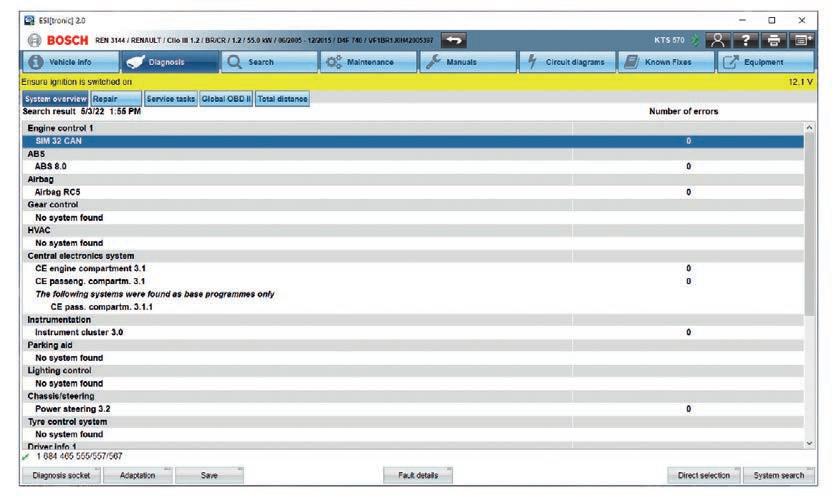The image size is (835, 502).
Task: Click the Airbag group header
Action: click(413, 179)
